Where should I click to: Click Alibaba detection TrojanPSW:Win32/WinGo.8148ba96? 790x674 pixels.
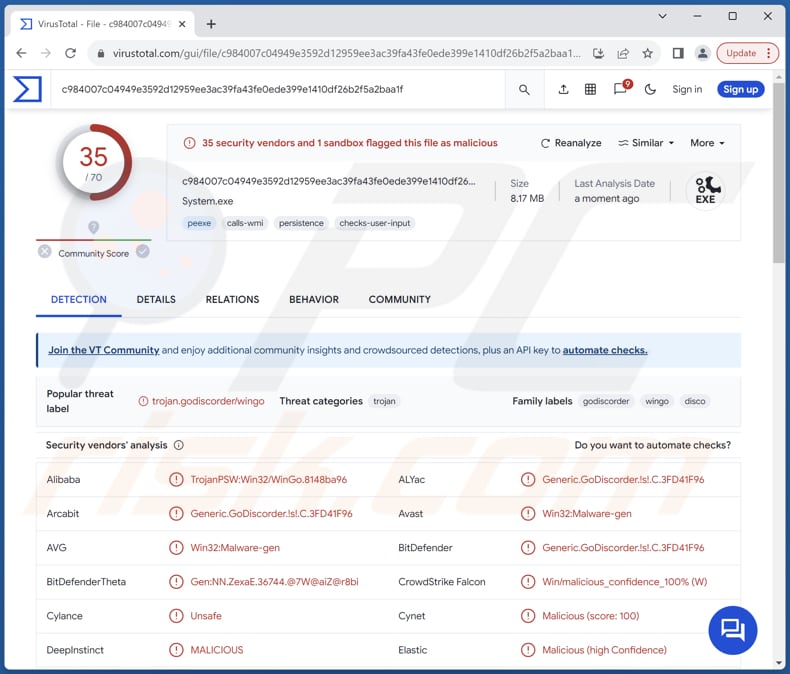[269, 480]
